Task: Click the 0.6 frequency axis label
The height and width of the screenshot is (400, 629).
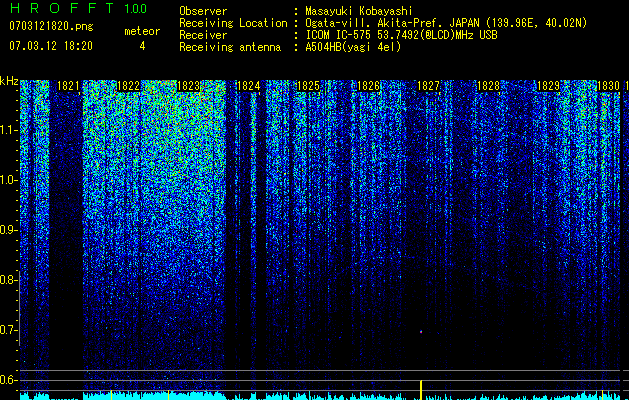Action: click(x=8, y=380)
